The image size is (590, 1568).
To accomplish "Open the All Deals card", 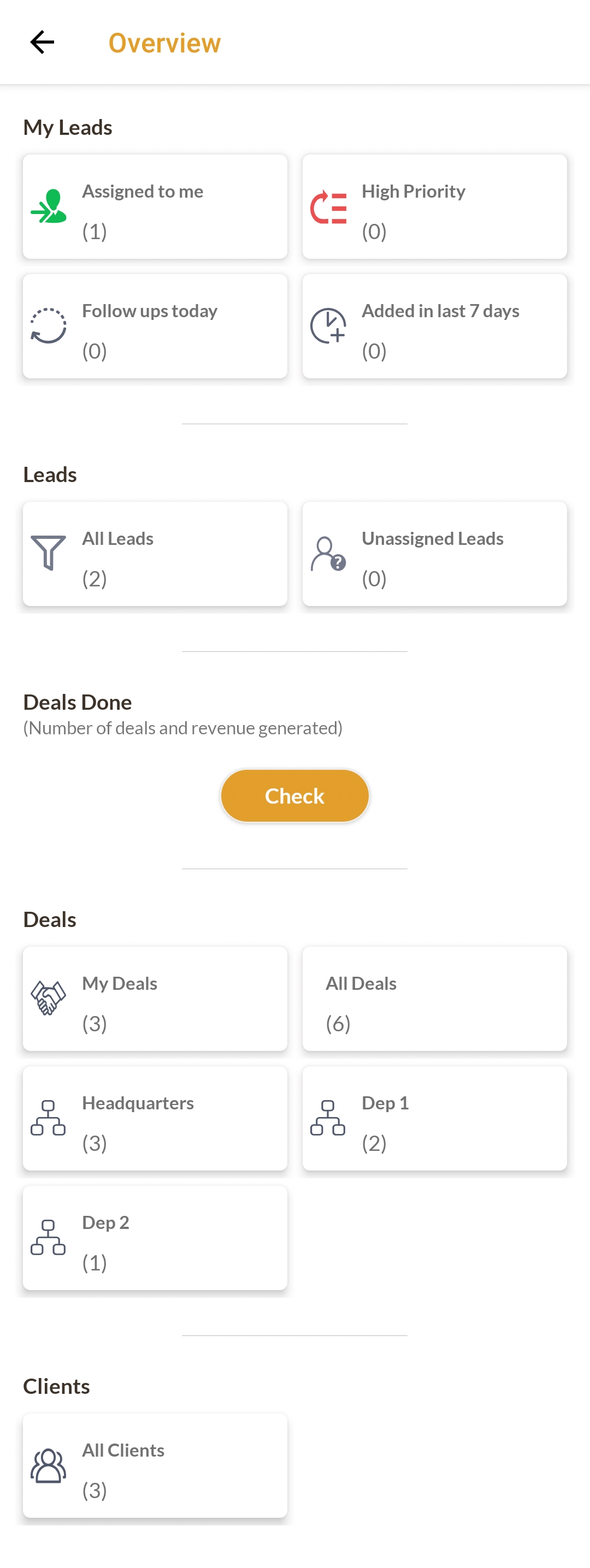I will (x=434, y=998).
